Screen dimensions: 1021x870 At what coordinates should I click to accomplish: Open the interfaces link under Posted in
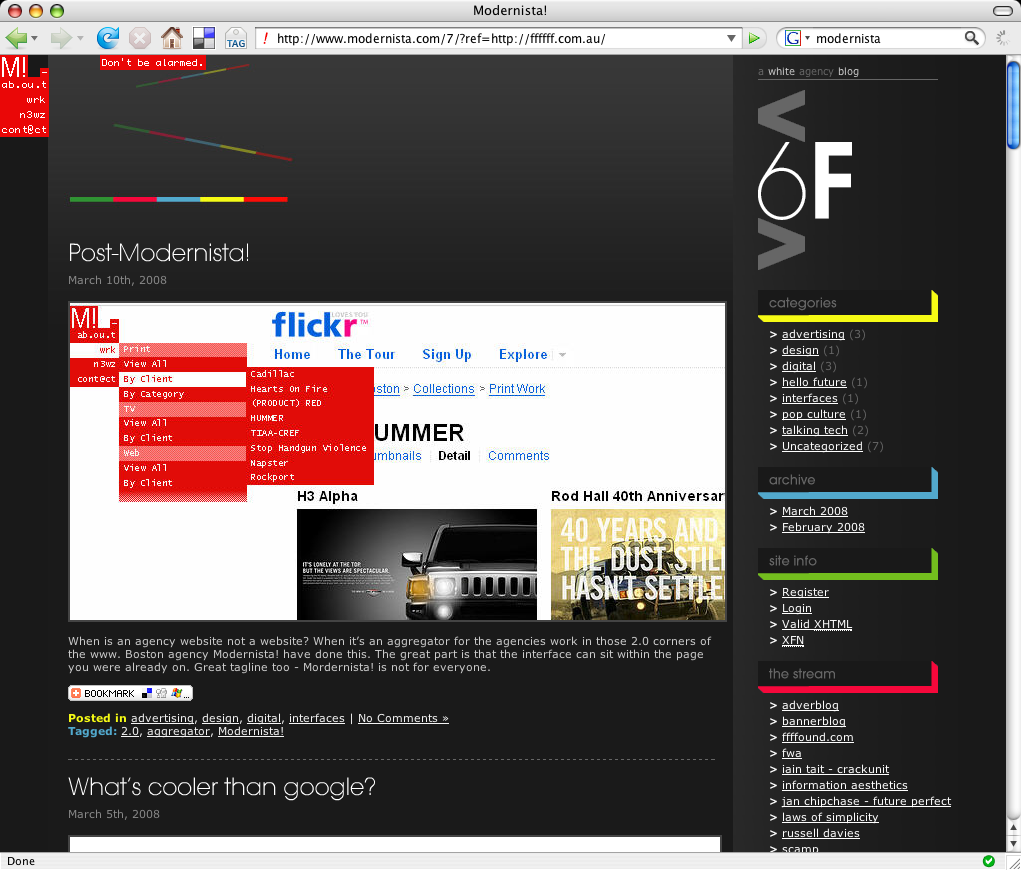click(316, 718)
